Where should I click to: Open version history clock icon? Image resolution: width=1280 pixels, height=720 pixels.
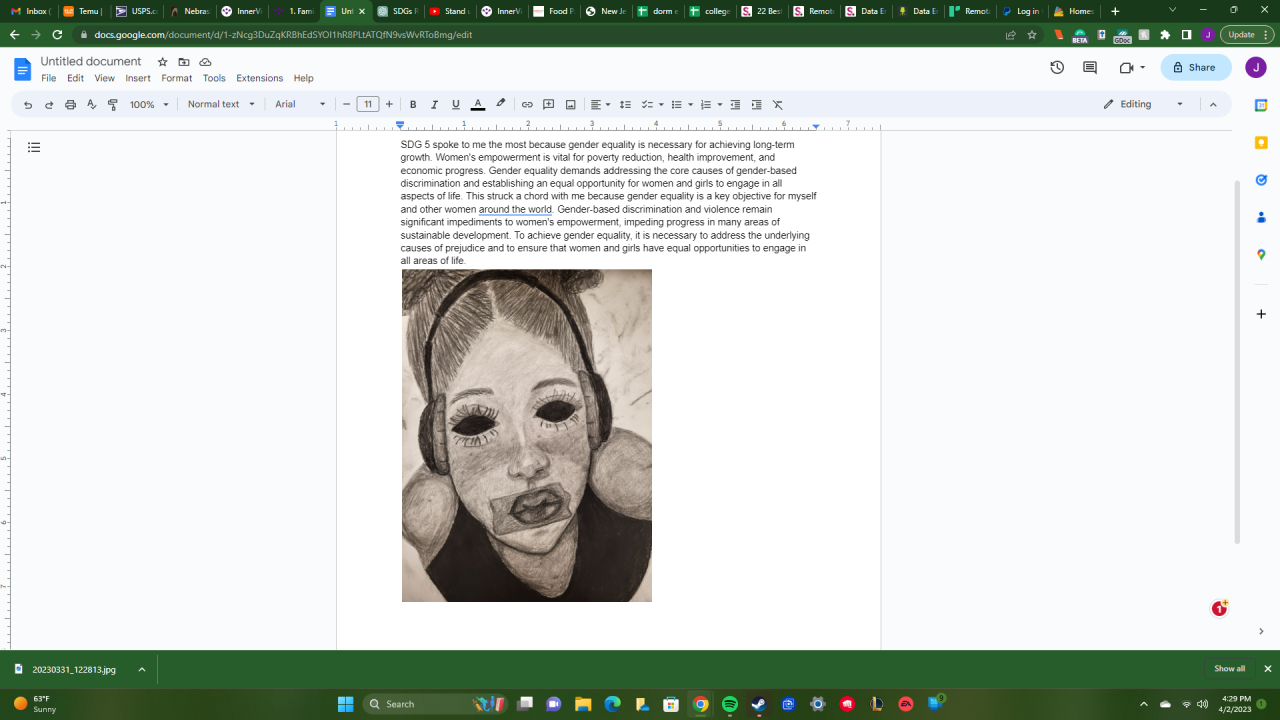tap(1057, 67)
